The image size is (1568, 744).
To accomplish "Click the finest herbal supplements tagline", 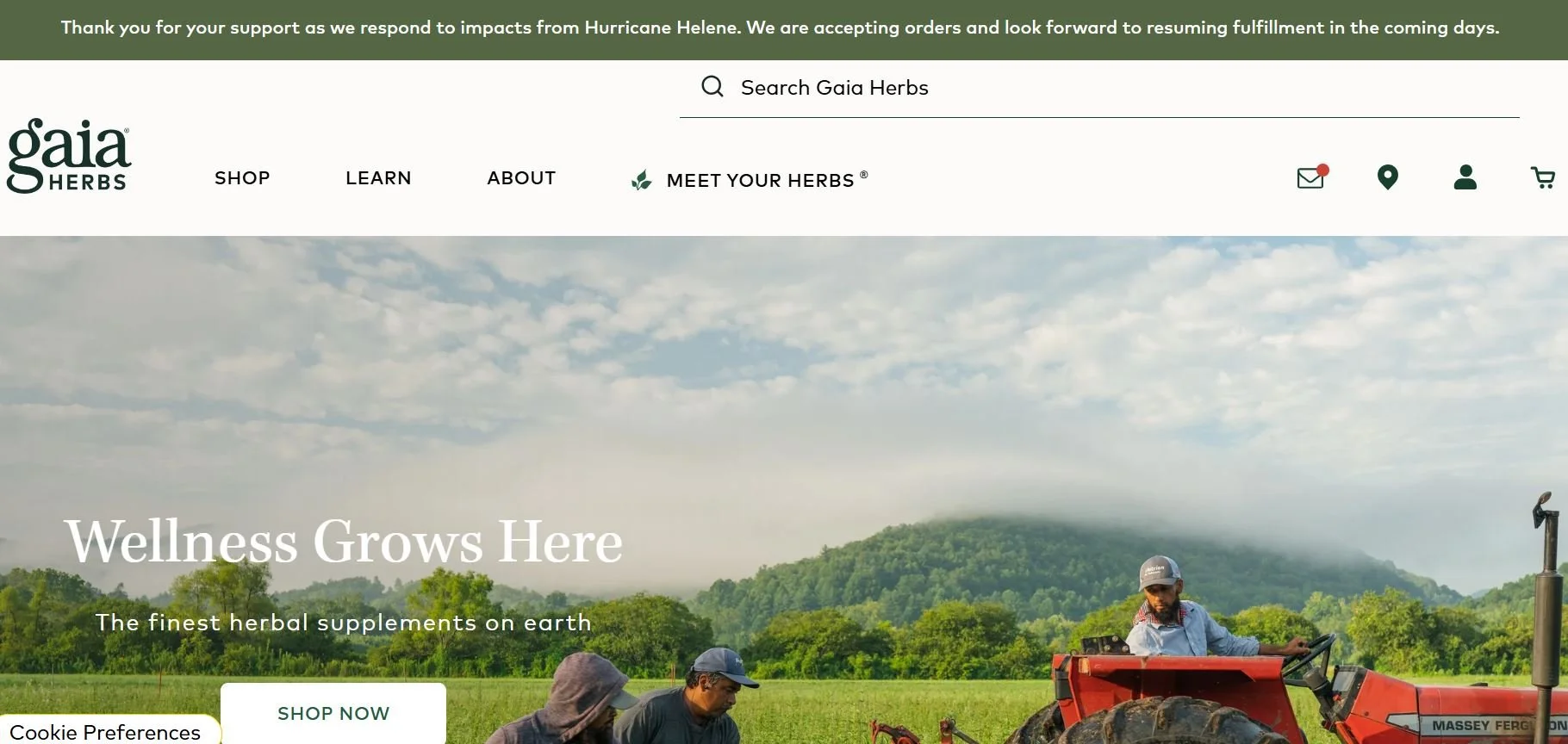I will pyautogui.click(x=344, y=622).
